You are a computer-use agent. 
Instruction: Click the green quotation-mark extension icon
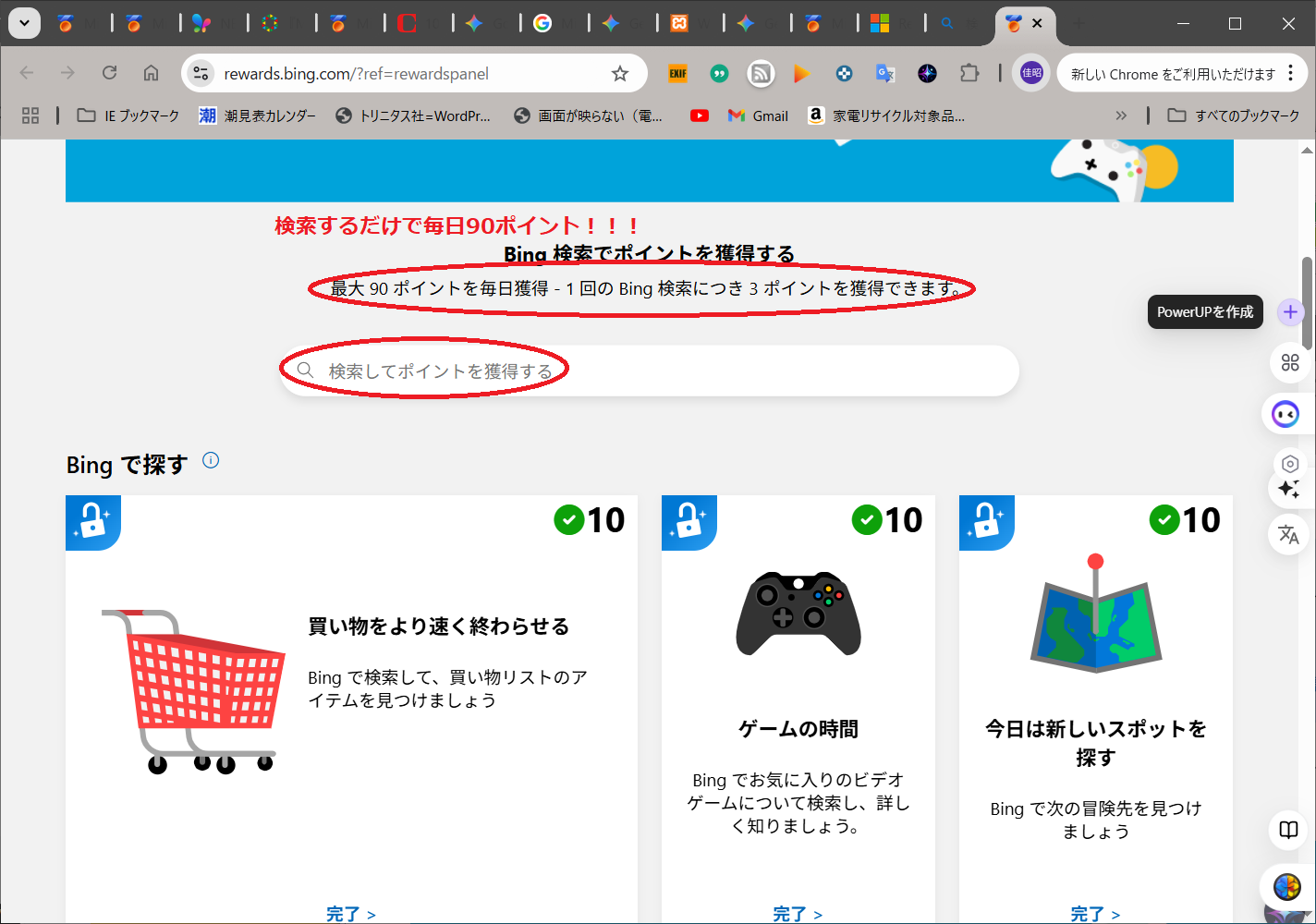[x=719, y=73]
